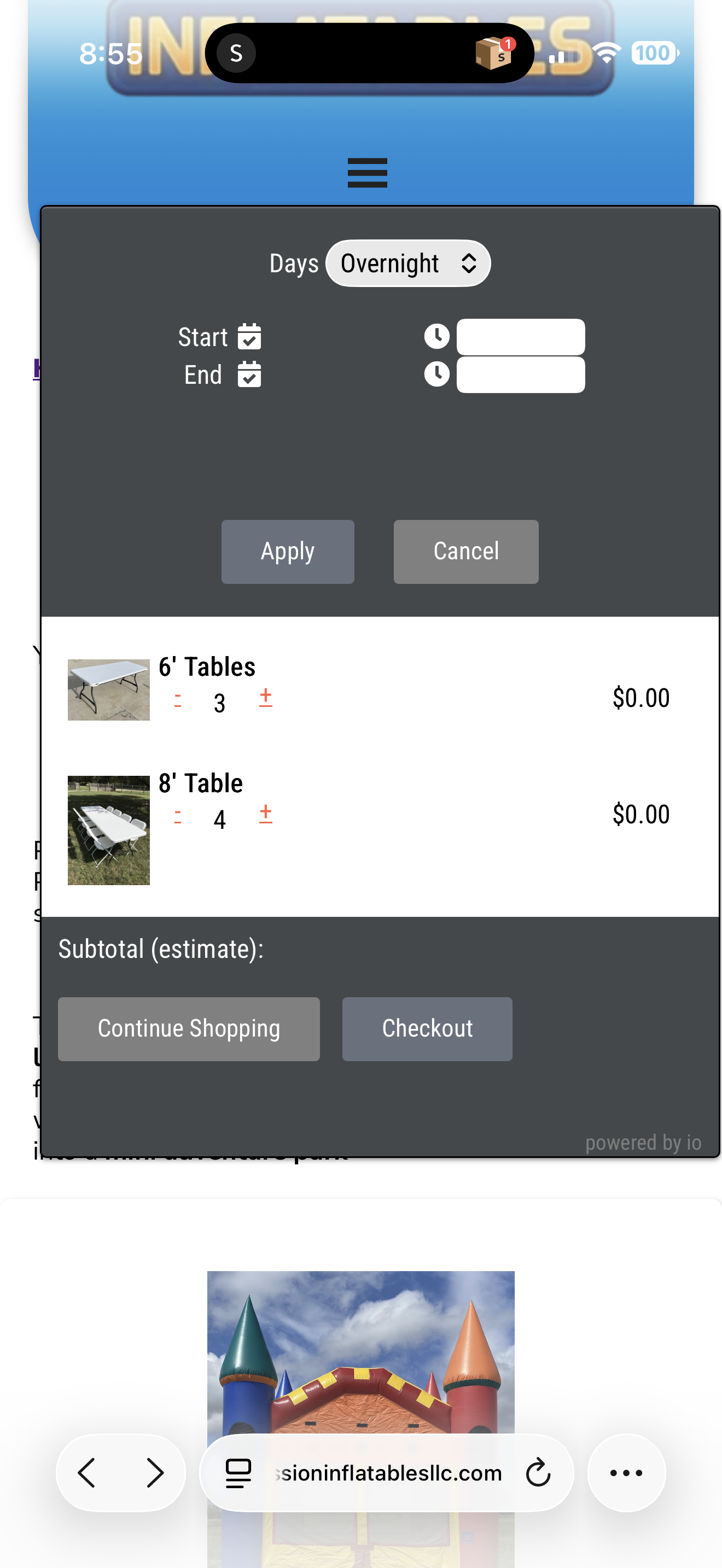Select the Start time input field
The height and width of the screenshot is (1568, 722).
pos(521,337)
